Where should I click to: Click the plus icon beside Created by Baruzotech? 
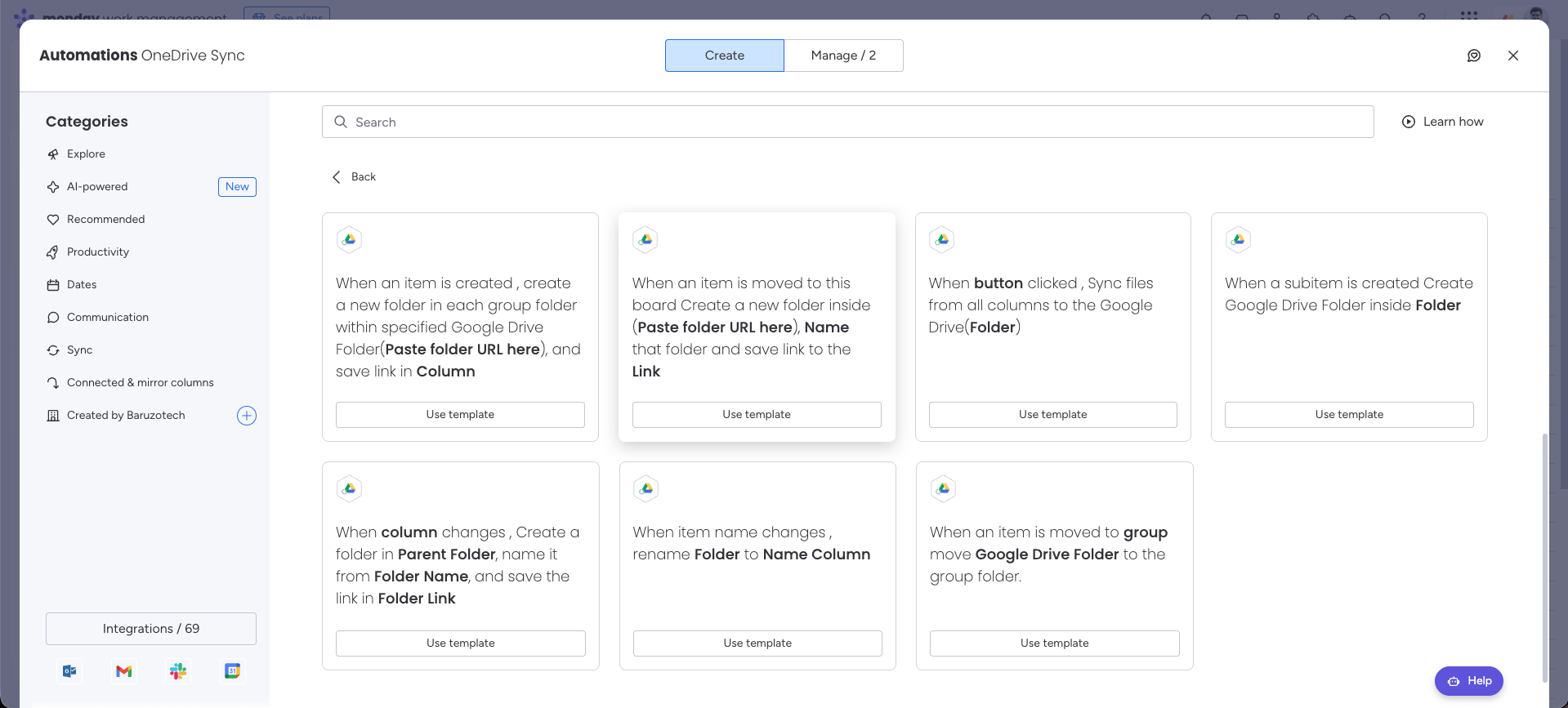point(247,416)
